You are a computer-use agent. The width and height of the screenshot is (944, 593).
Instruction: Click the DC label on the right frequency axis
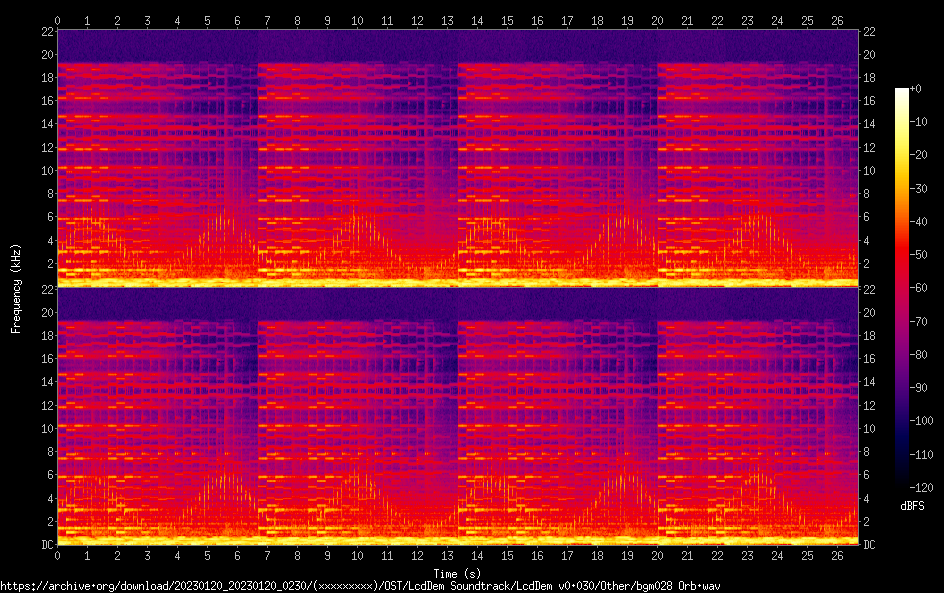tap(870, 545)
